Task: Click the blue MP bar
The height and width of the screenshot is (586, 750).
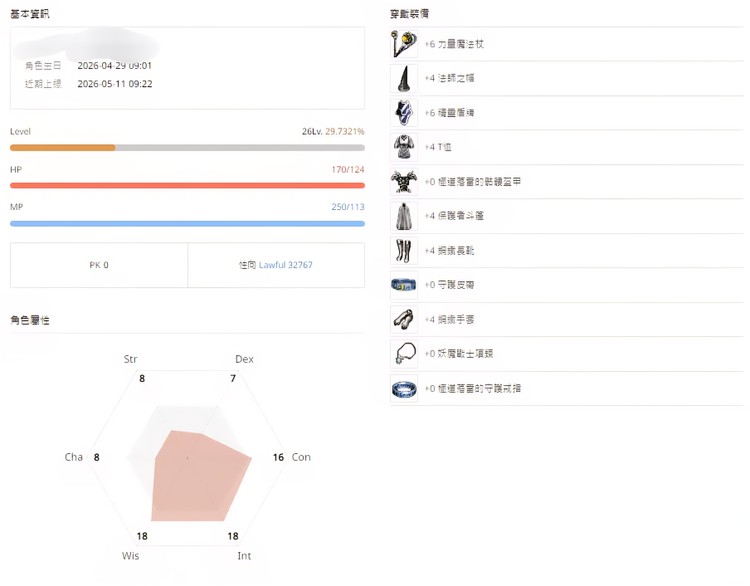Action: pyautogui.click(x=187, y=223)
